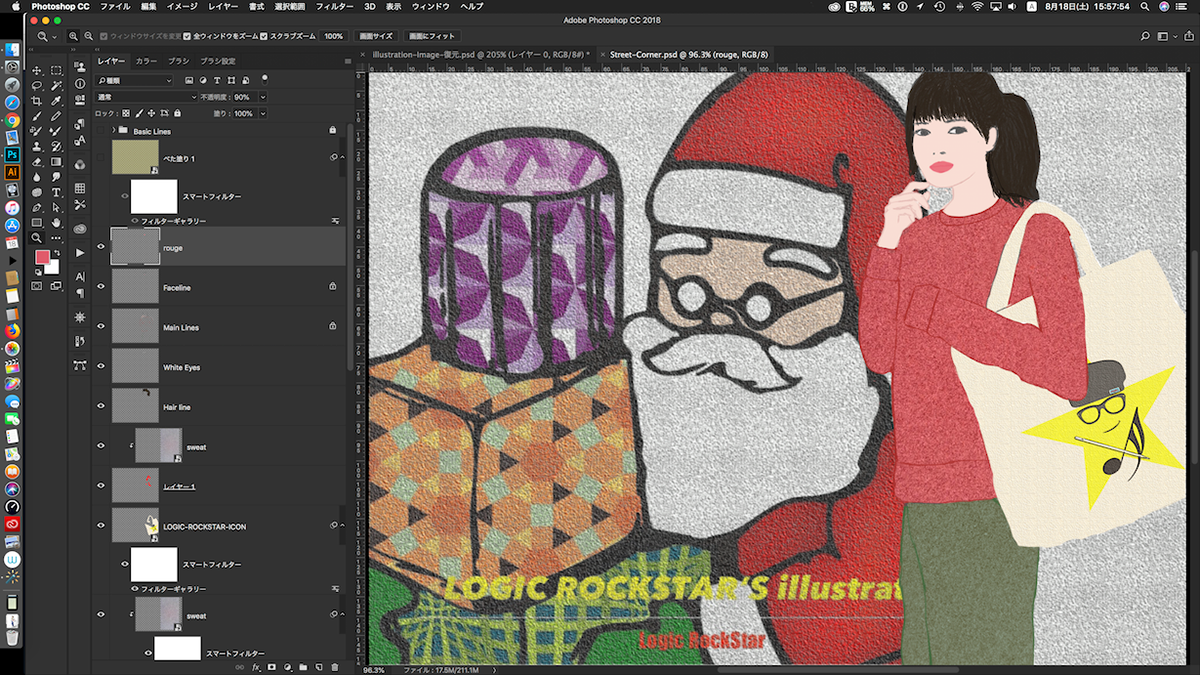This screenshot has height=675, width=1200.
Task: Toggle スクラブズーム checkbox
Action: (264, 36)
